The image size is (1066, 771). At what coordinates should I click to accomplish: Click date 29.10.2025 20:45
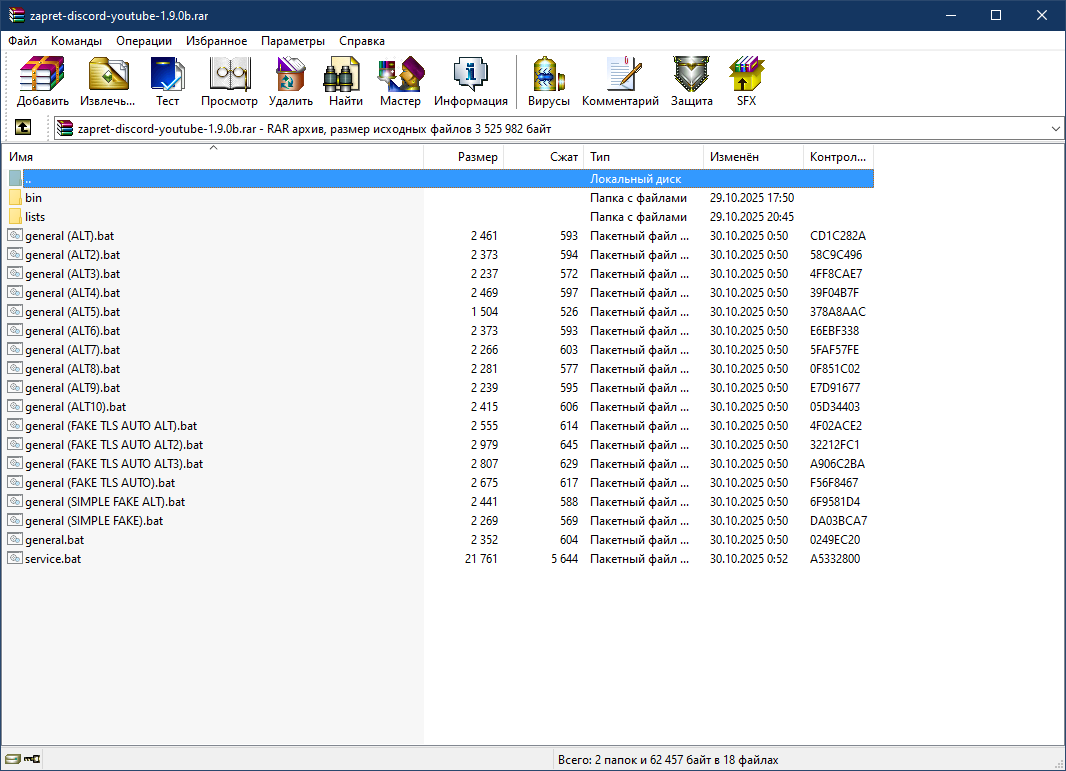click(x=752, y=217)
